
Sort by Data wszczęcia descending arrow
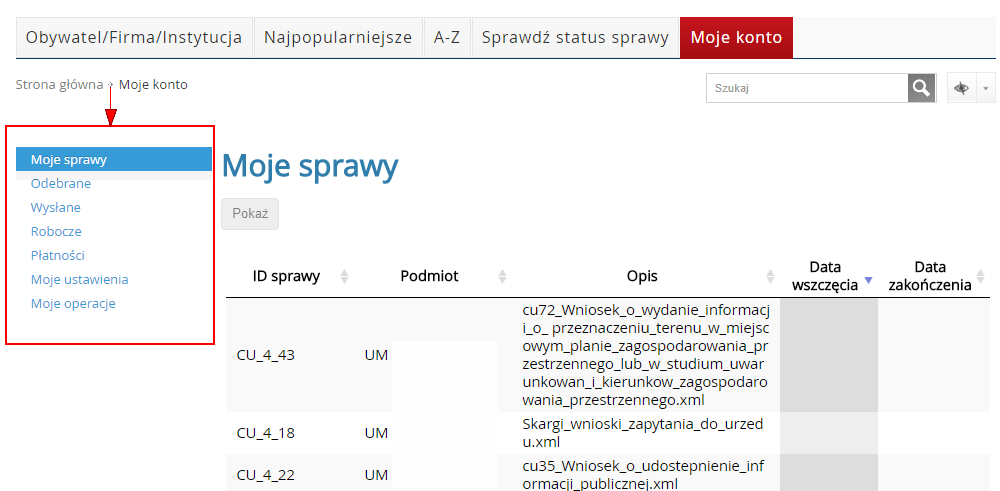pyautogui.click(x=868, y=281)
